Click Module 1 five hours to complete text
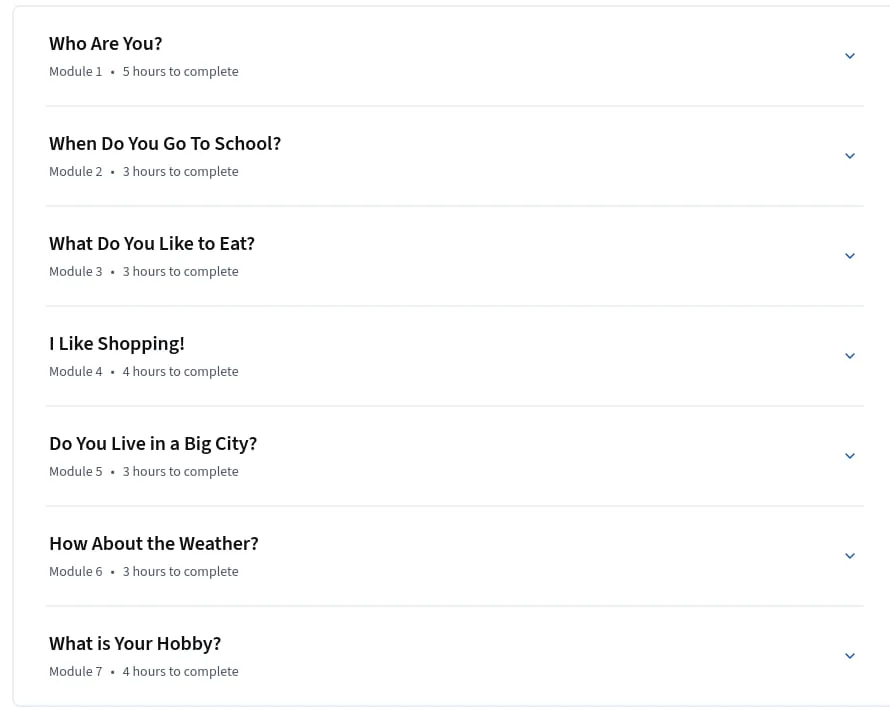 pos(144,71)
